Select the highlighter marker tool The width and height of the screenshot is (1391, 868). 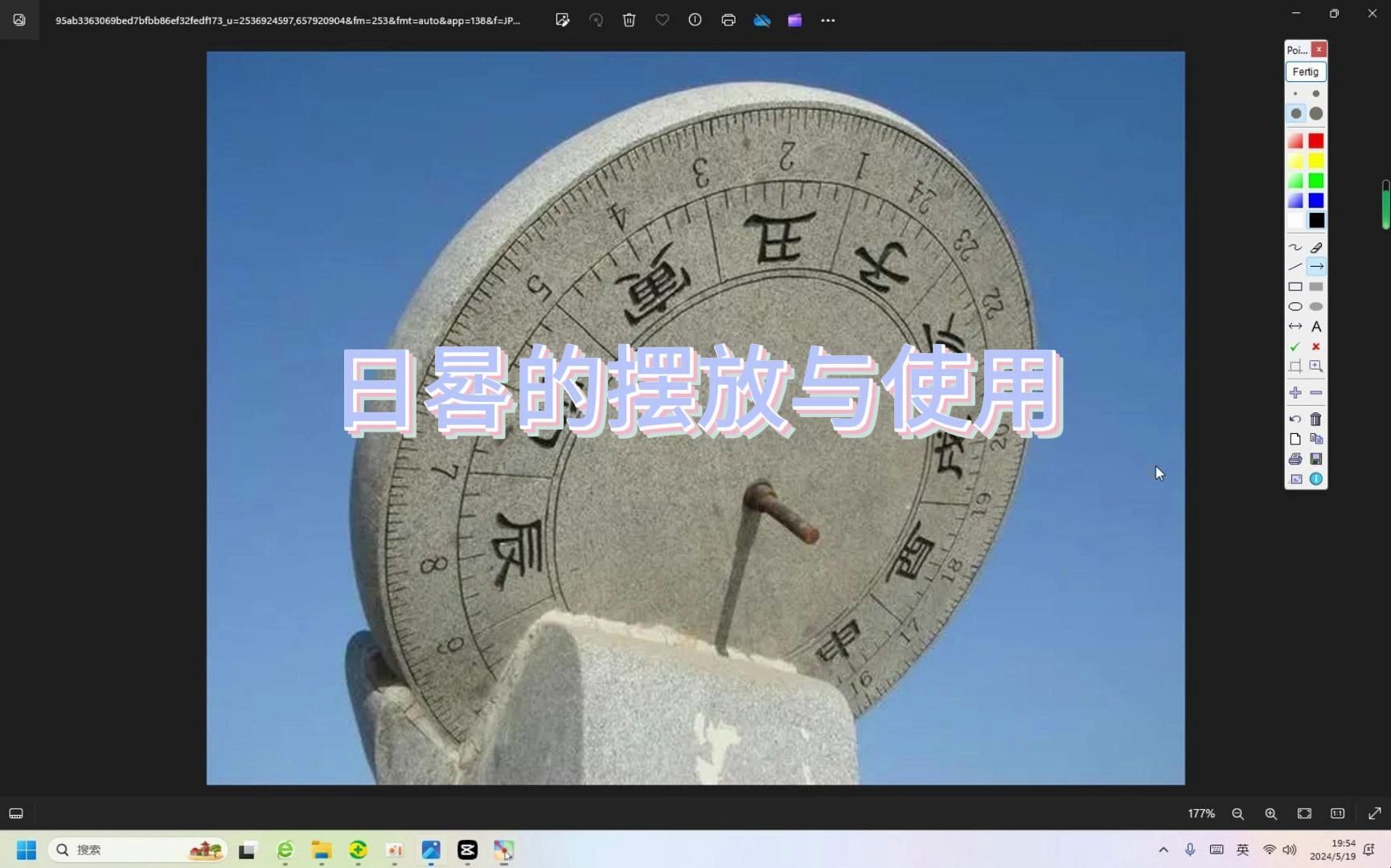1315,248
